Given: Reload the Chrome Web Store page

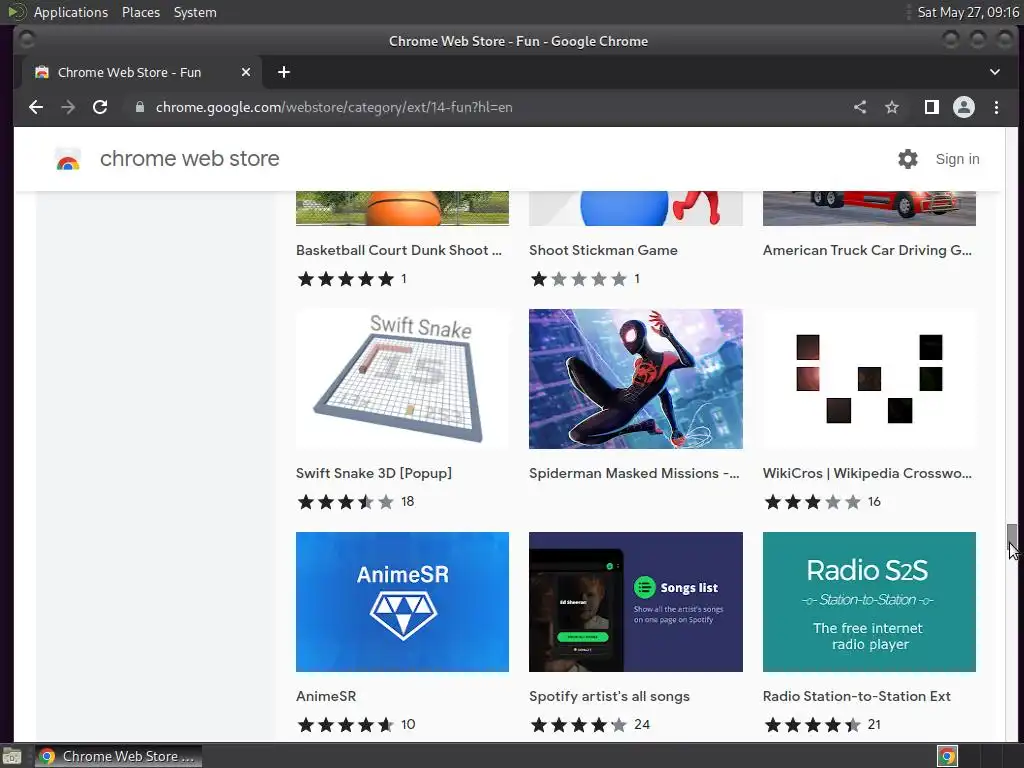Looking at the screenshot, I should click(x=100, y=107).
